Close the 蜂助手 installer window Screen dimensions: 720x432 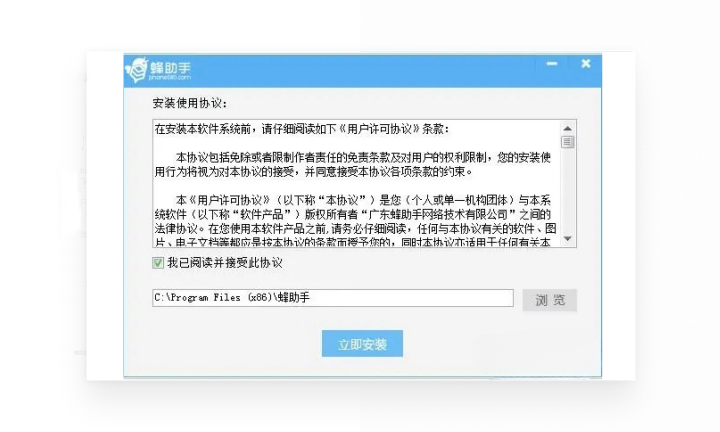pos(586,63)
